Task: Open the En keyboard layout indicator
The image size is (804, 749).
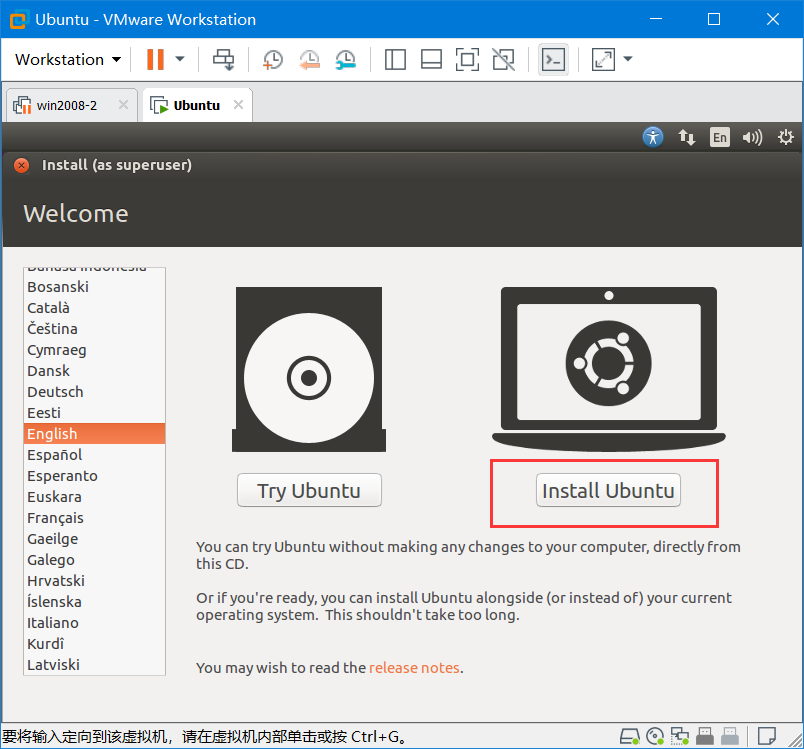Action: (720, 137)
